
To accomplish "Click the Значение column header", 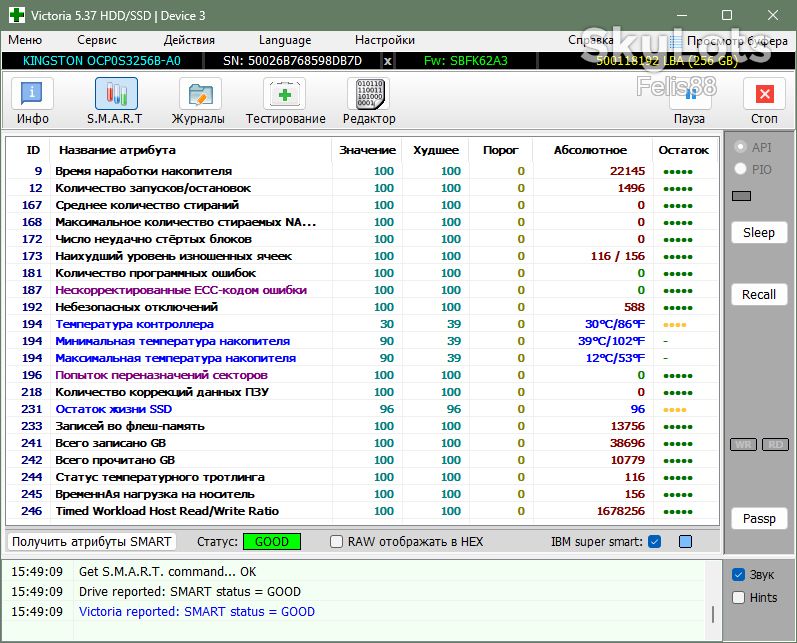I will click(367, 150).
